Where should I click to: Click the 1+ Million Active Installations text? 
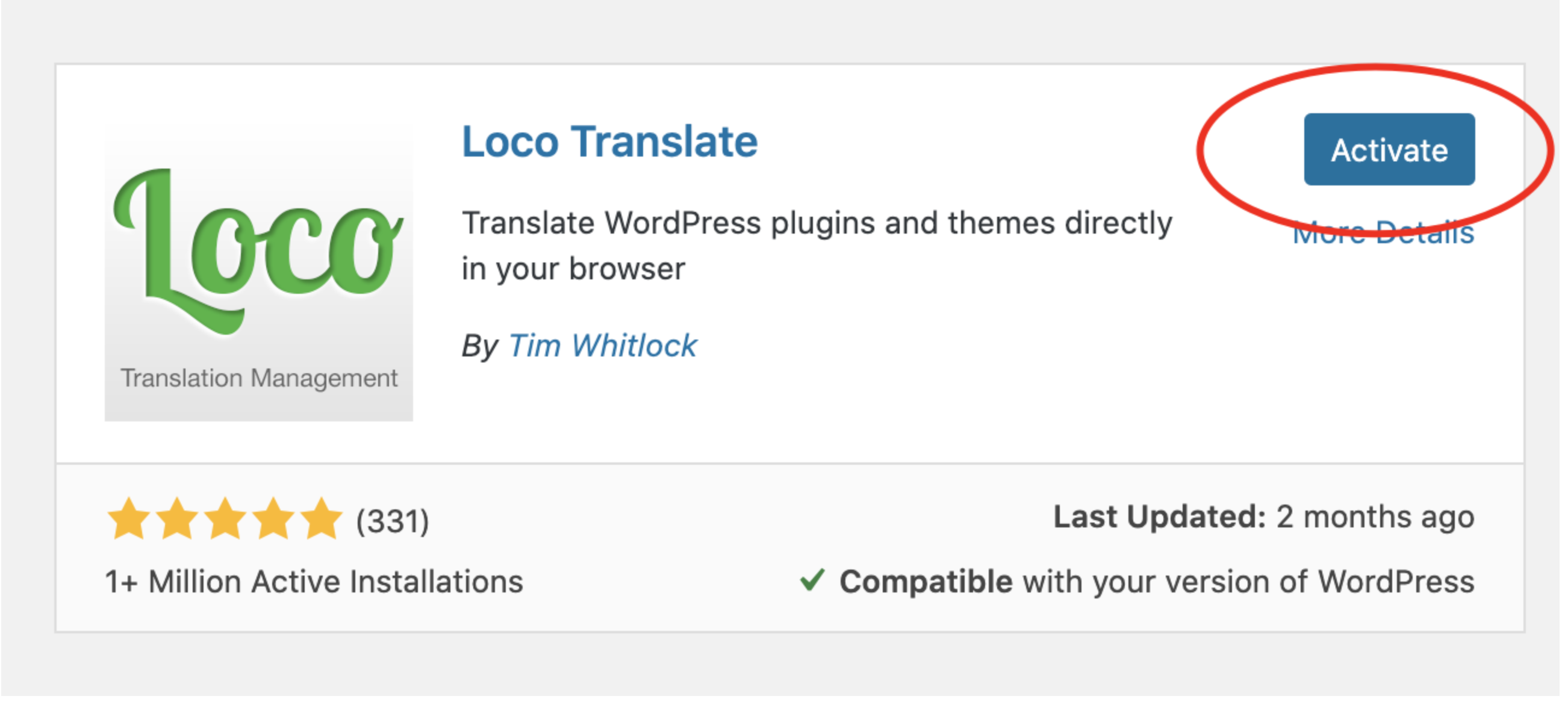pyautogui.click(x=314, y=582)
